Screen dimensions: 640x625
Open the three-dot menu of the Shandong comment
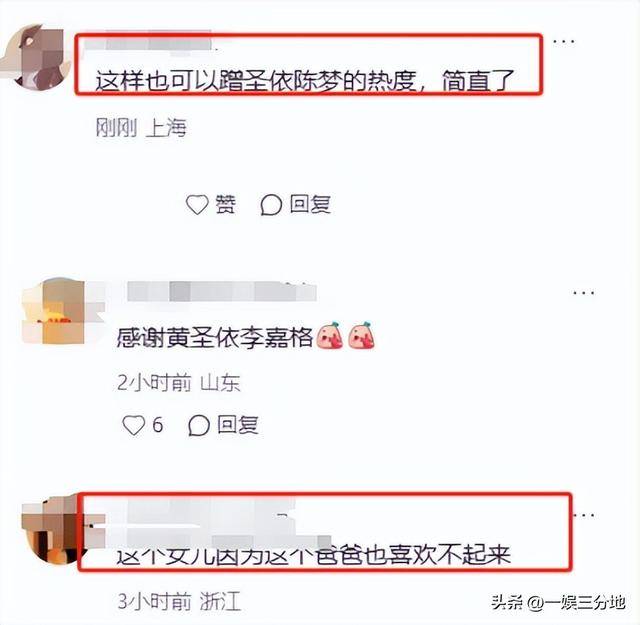pyautogui.click(x=583, y=293)
